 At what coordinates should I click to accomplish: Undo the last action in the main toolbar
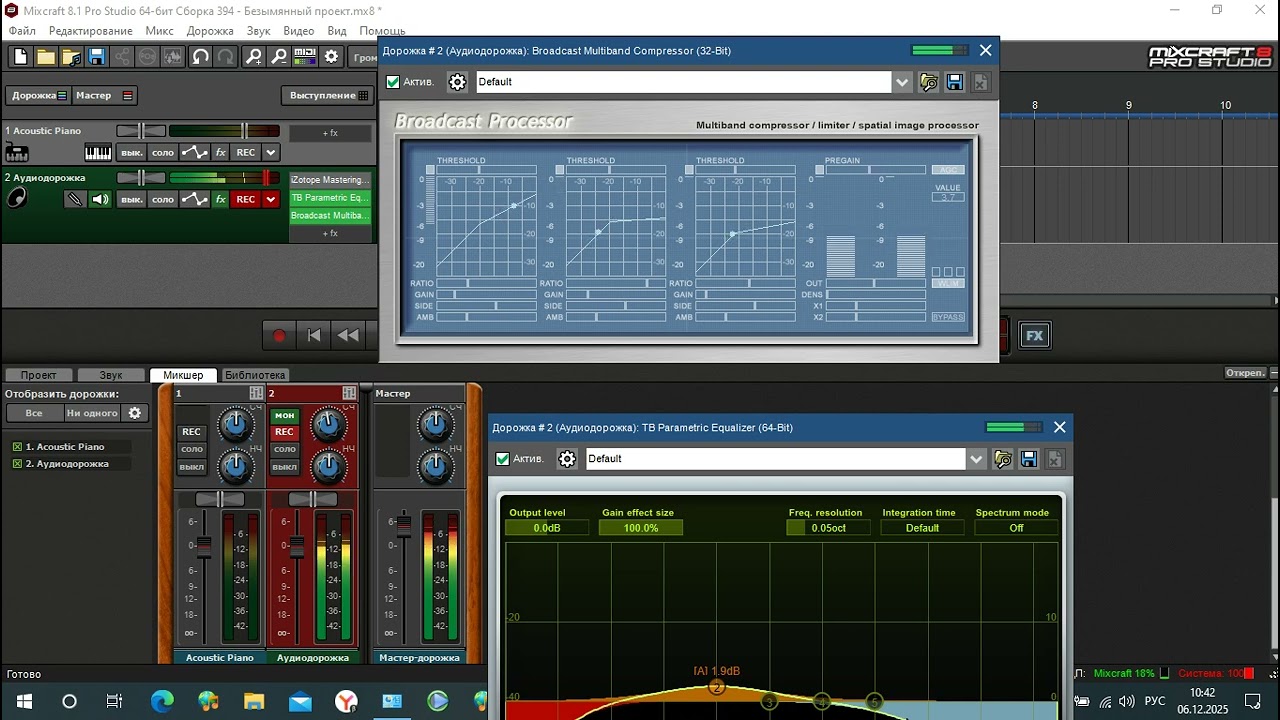click(x=201, y=57)
